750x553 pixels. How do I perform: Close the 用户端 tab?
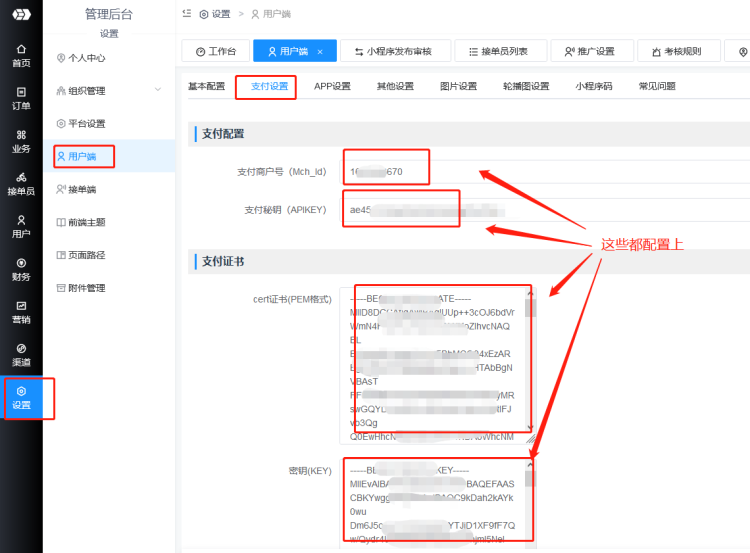[x=320, y=52]
